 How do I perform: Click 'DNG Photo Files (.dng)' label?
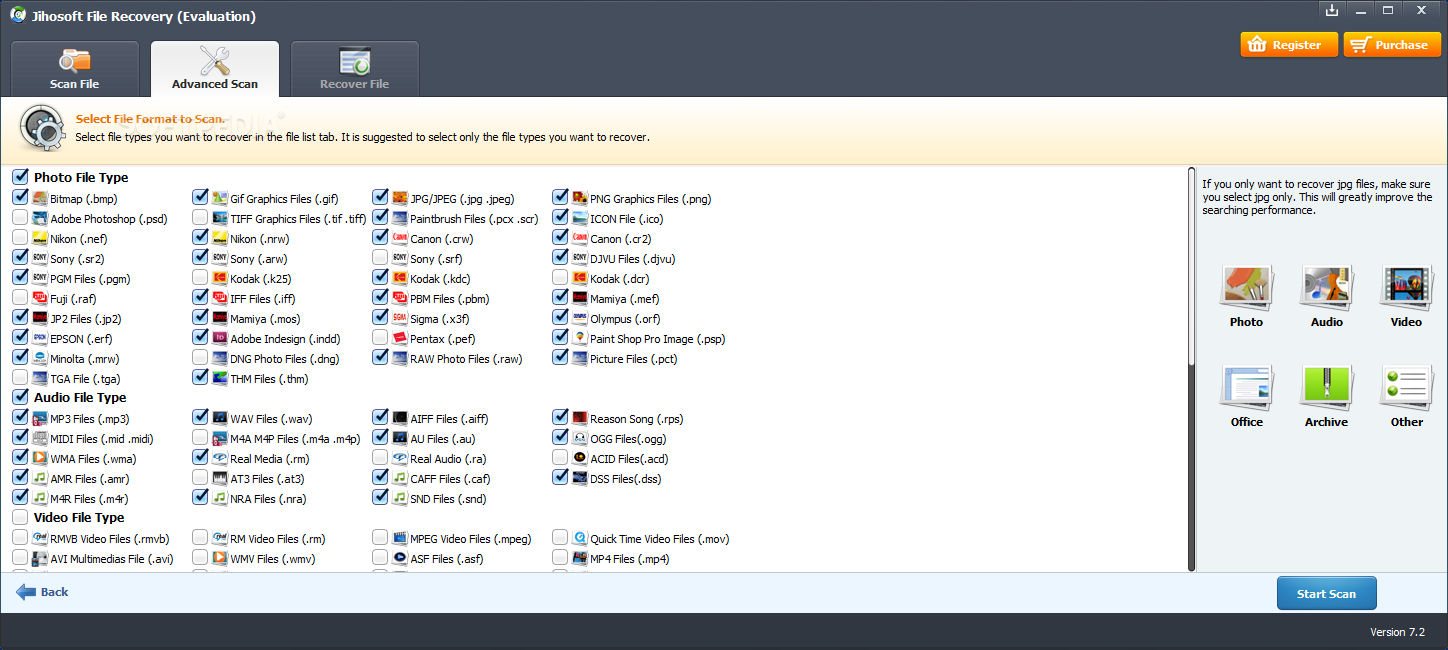[x=285, y=359]
